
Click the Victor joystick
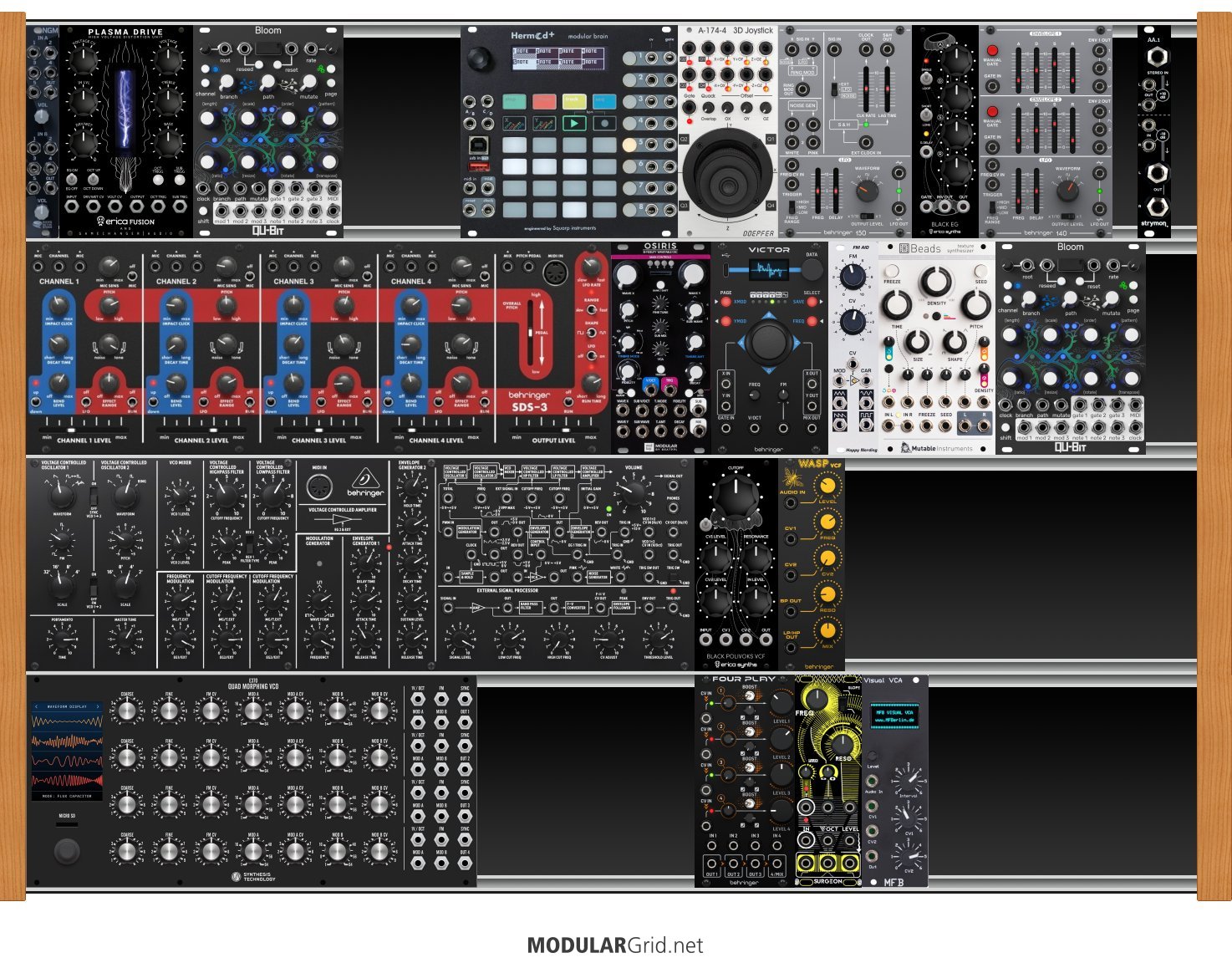[x=768, y=342]
